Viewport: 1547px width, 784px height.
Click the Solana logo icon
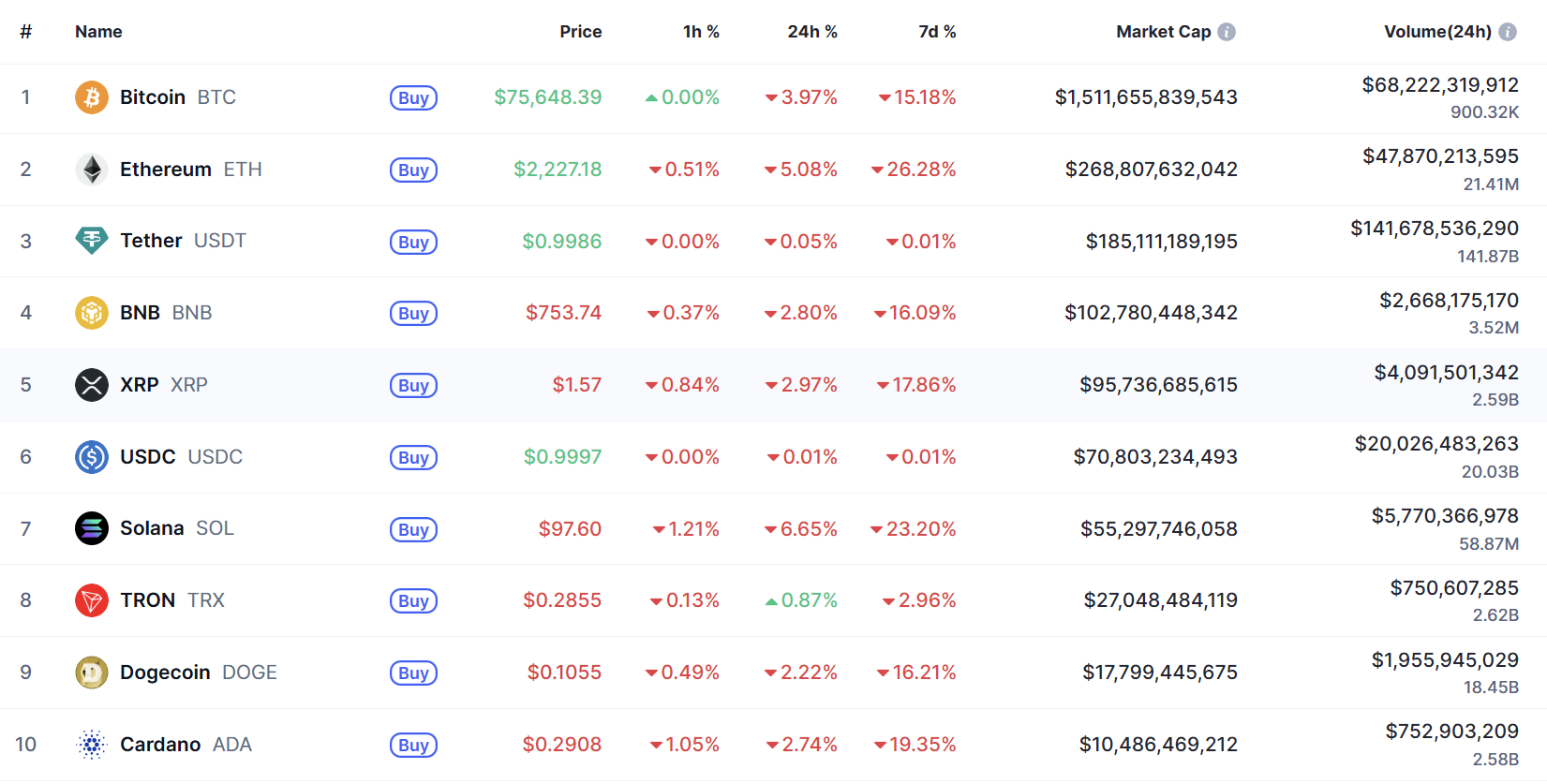92,529
